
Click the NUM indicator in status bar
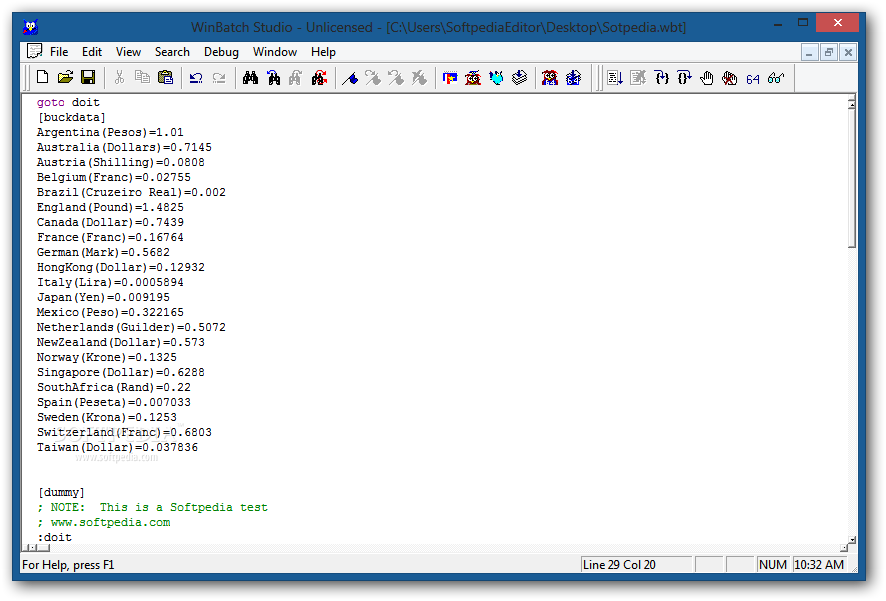click(772, 564)
